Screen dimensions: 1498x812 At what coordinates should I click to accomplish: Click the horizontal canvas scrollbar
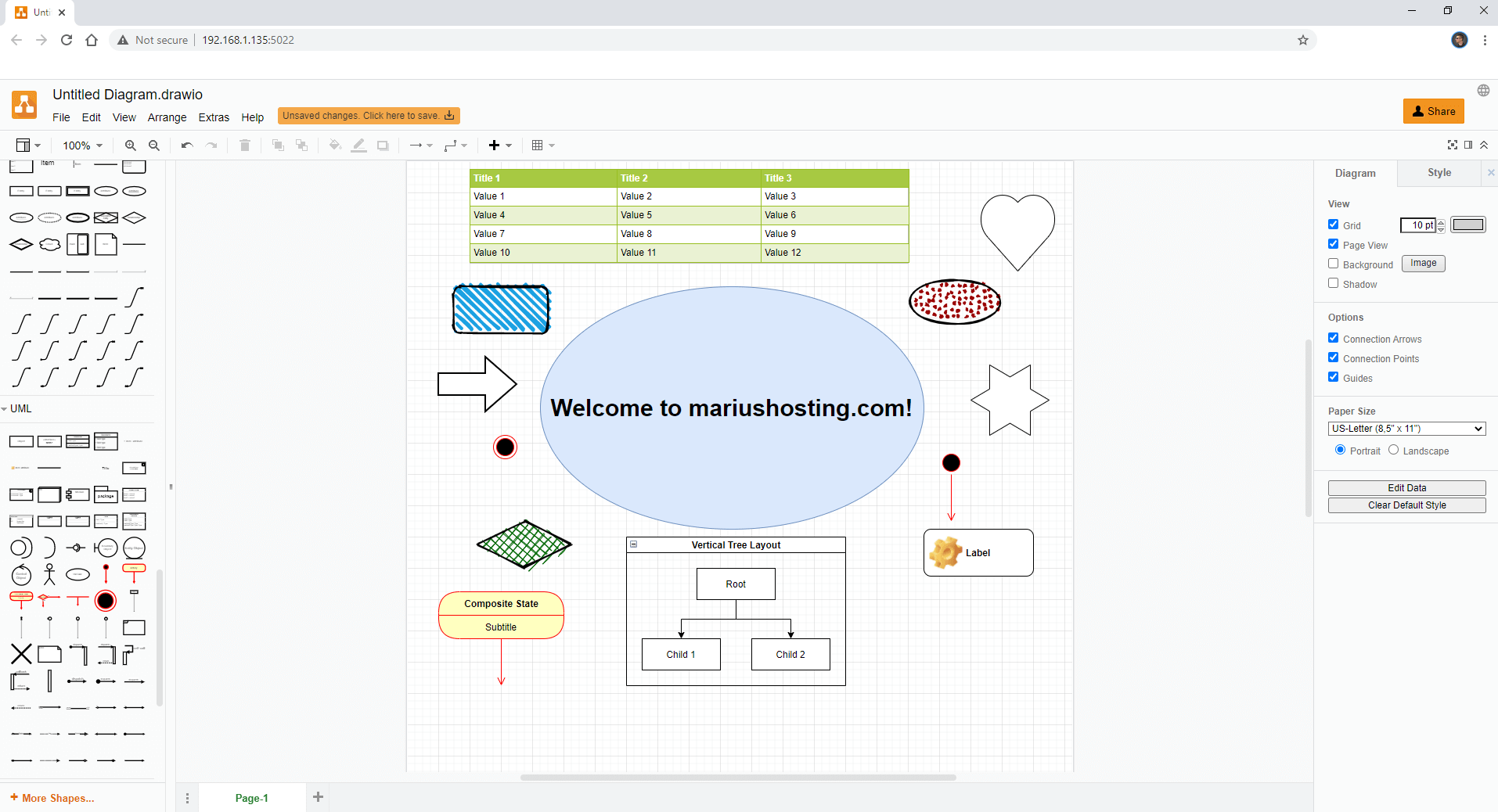(738, 778)
